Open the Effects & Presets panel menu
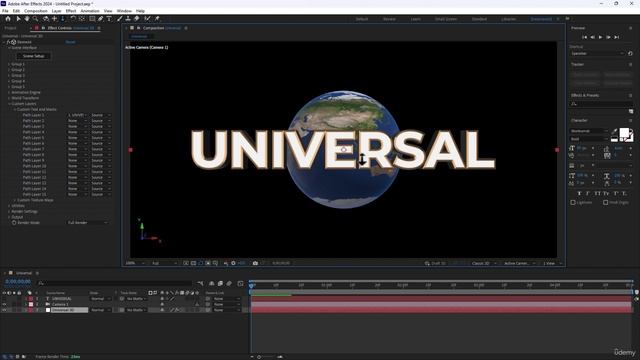This screenshot has height=360, width=640. pos(631,96)
